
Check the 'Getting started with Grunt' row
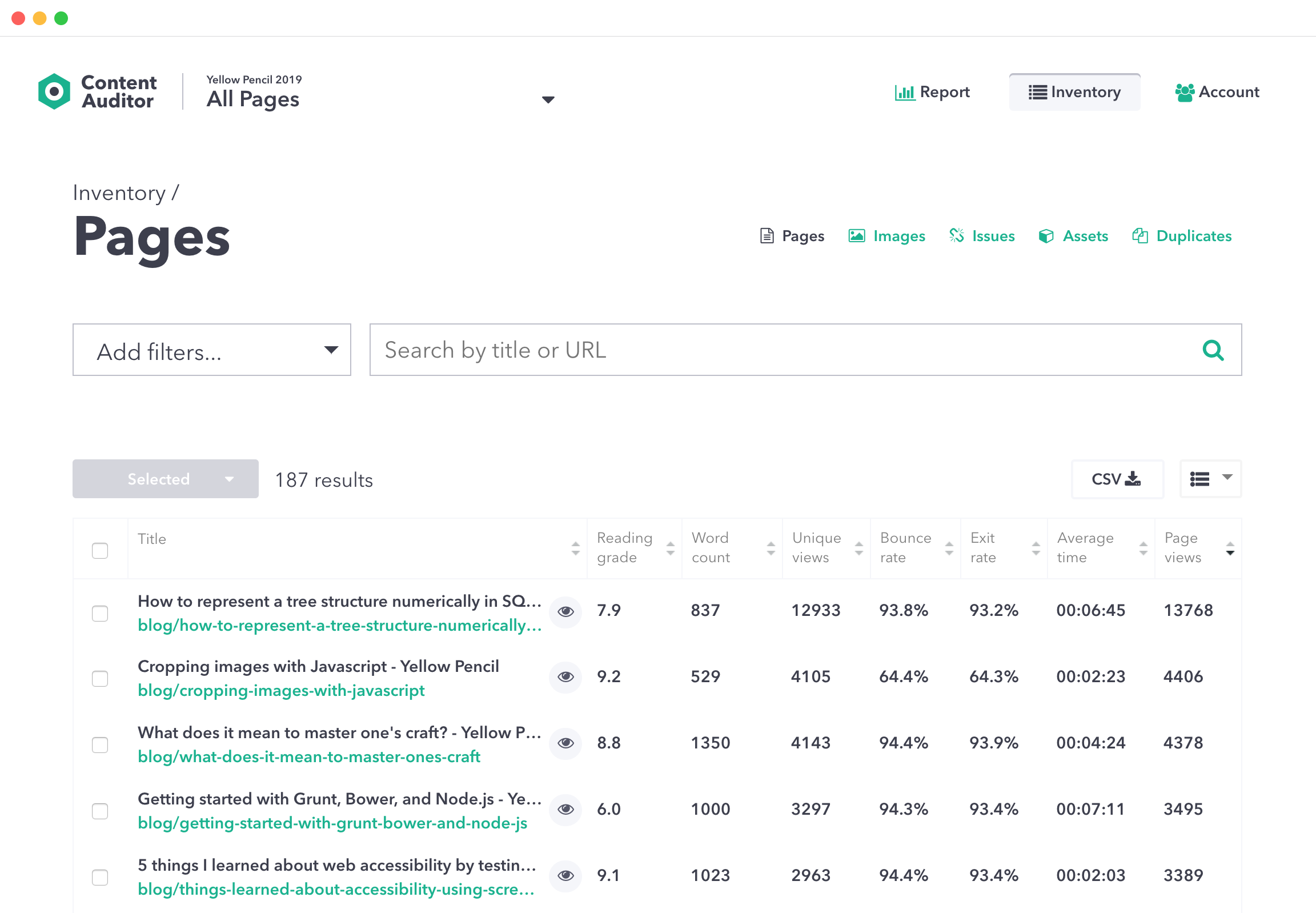coord(100,811)
